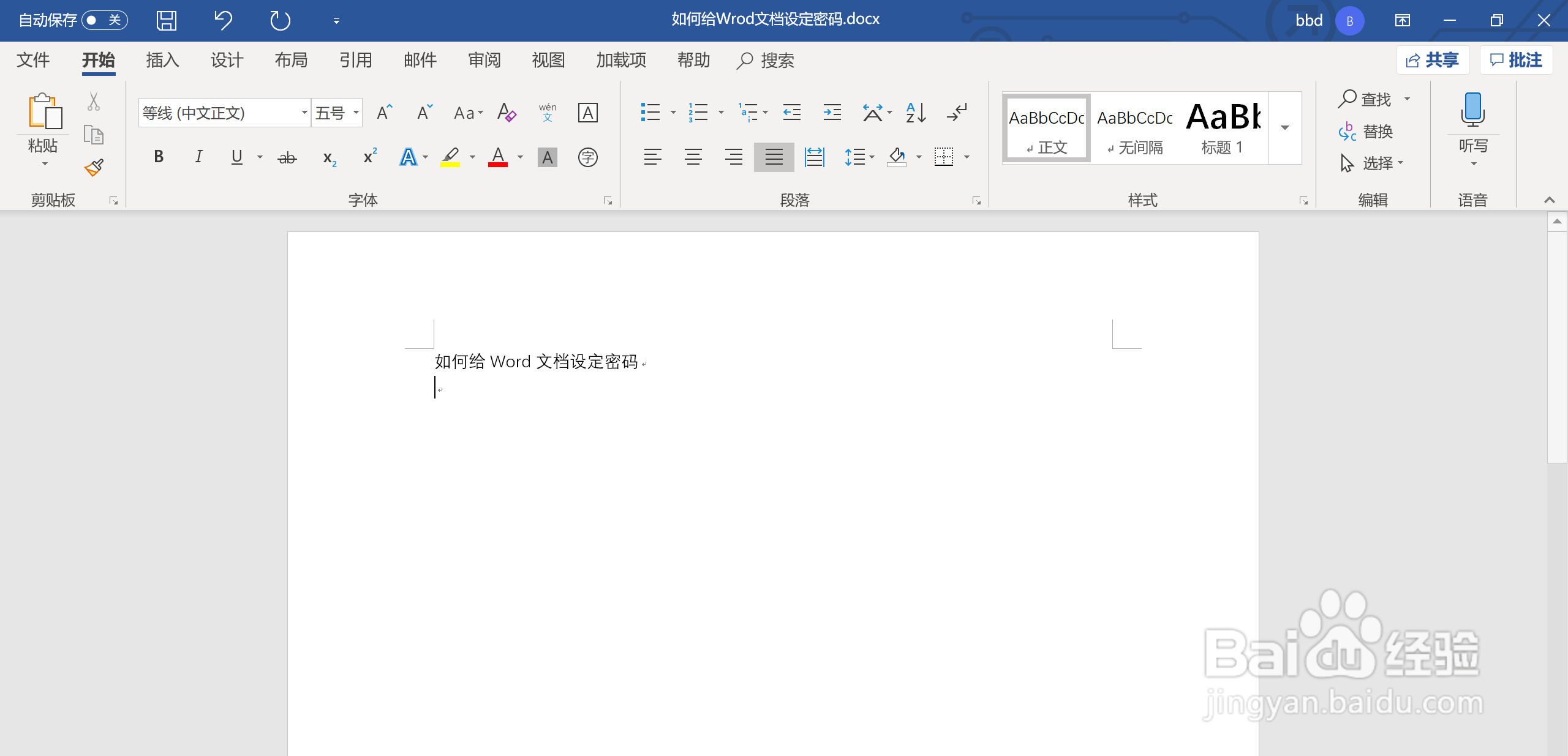Open the change case Aa dropdown
This screenshot has height=756, width=1568.
469,113
